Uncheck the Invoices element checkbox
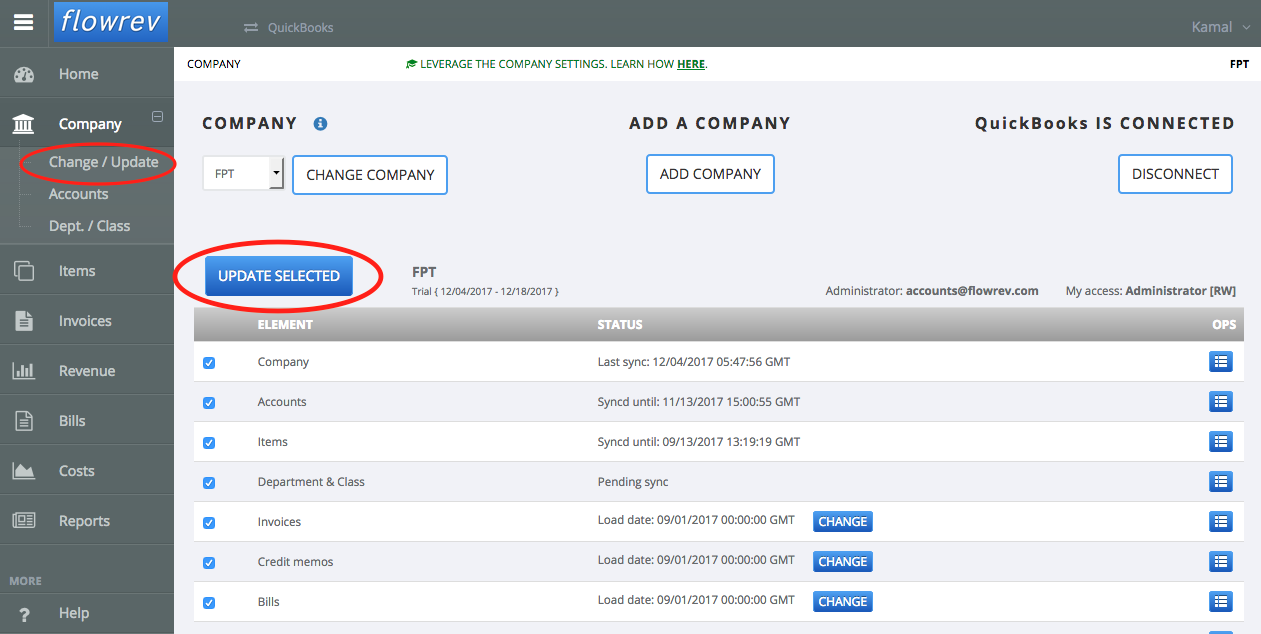 click(x=209, y=523)
